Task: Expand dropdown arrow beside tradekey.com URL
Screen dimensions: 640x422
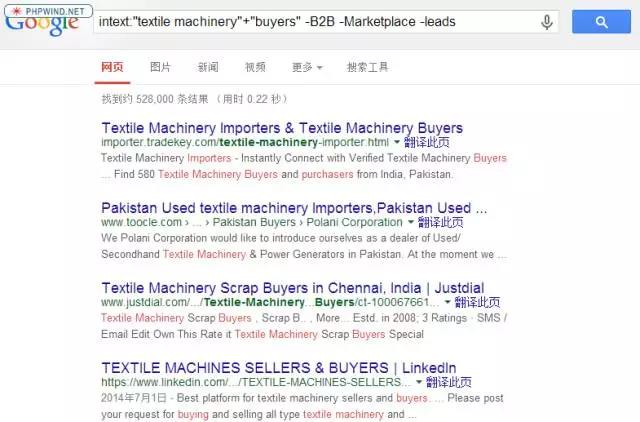Action: point(396,143)
